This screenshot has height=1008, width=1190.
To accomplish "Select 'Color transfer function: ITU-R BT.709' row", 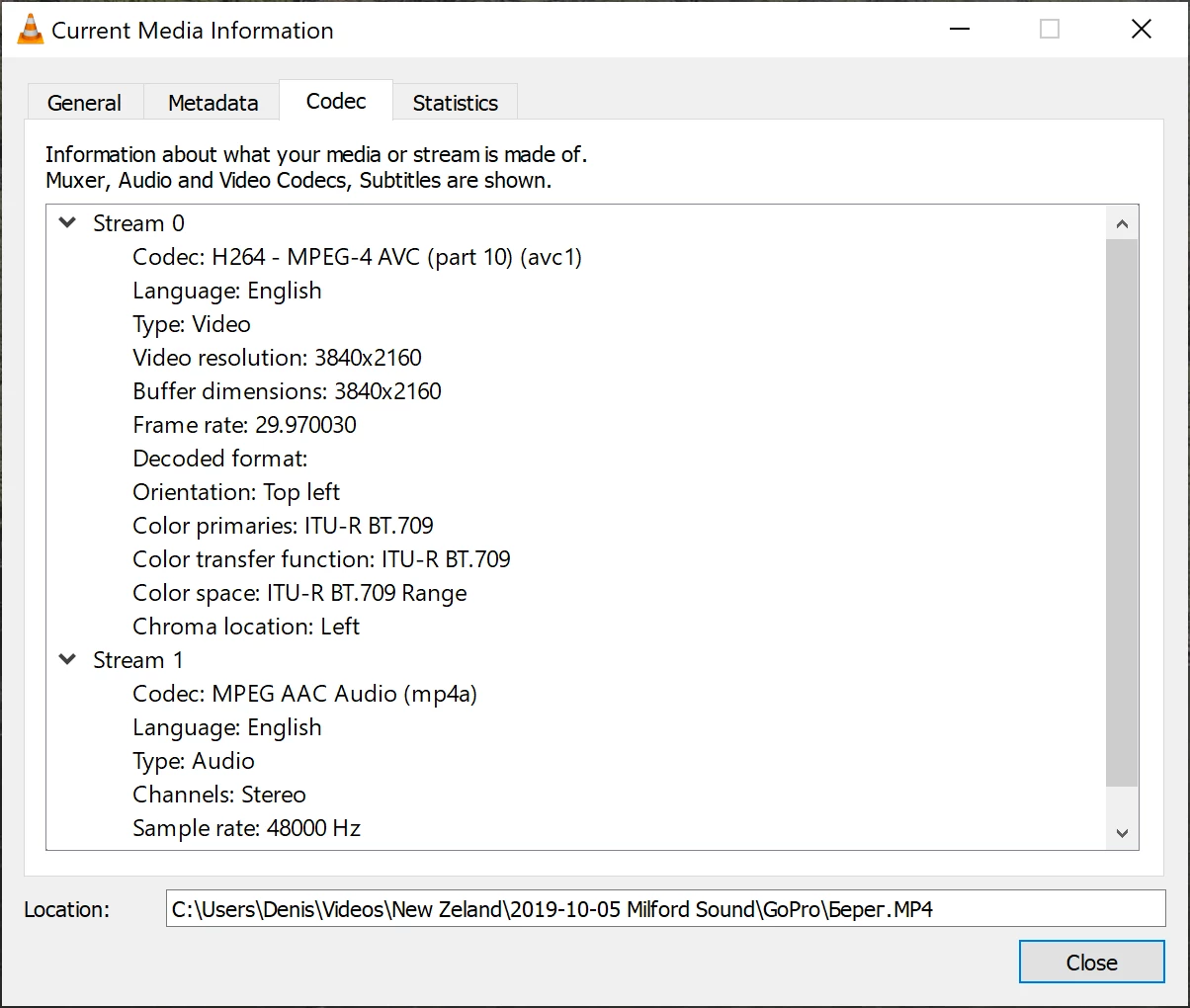I will [322, 559].
